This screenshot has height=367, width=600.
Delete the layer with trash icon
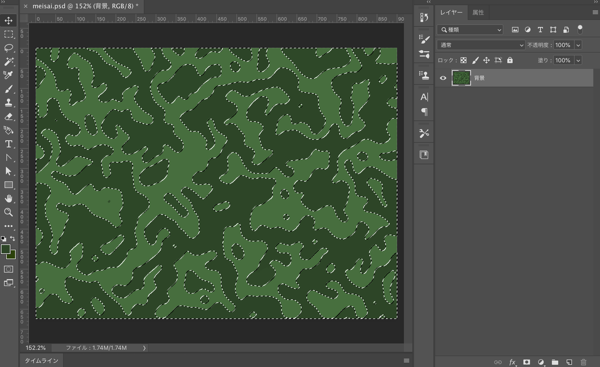tap(583, 362)
